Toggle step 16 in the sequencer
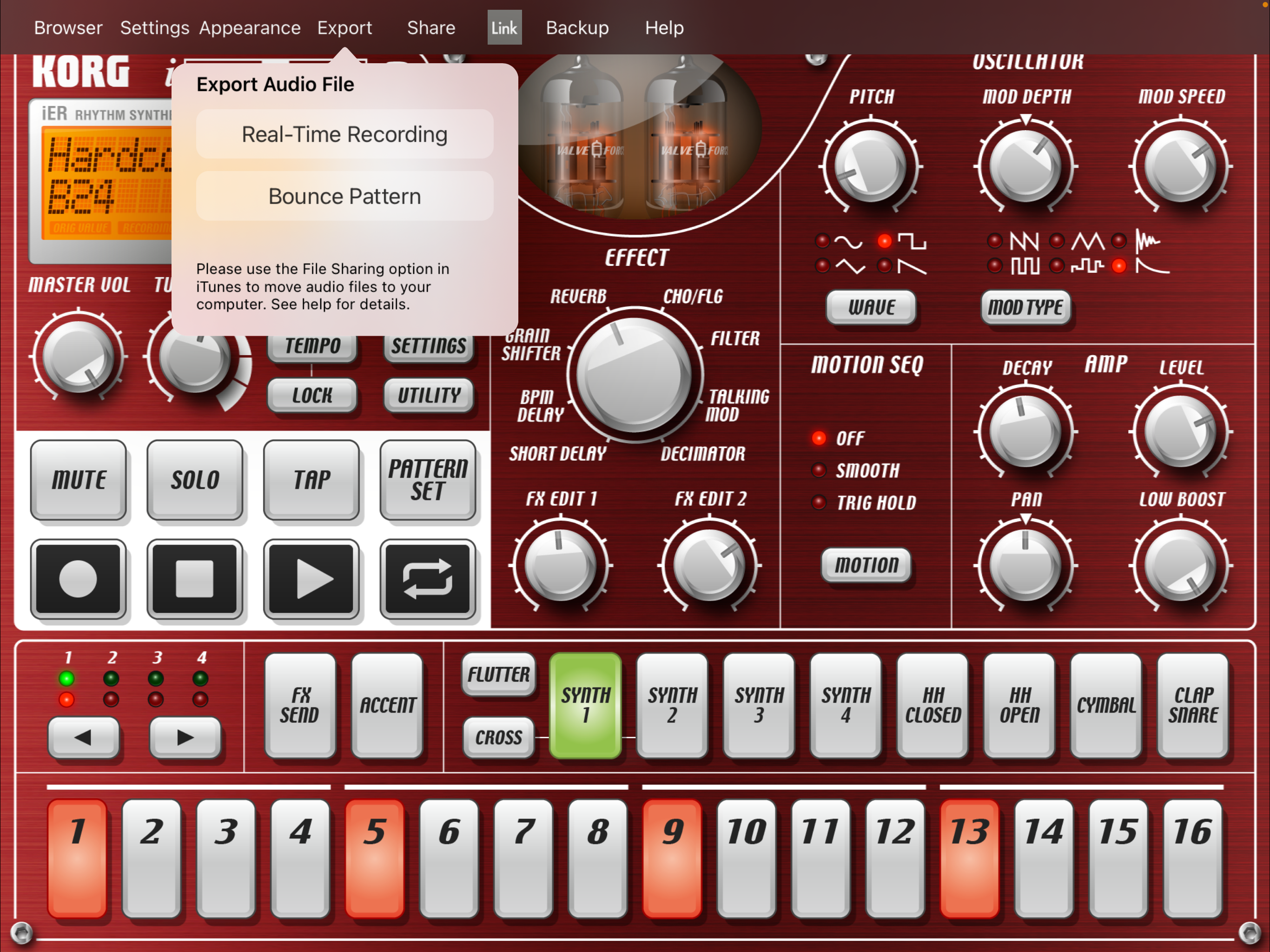 [x=1192, y=858]
